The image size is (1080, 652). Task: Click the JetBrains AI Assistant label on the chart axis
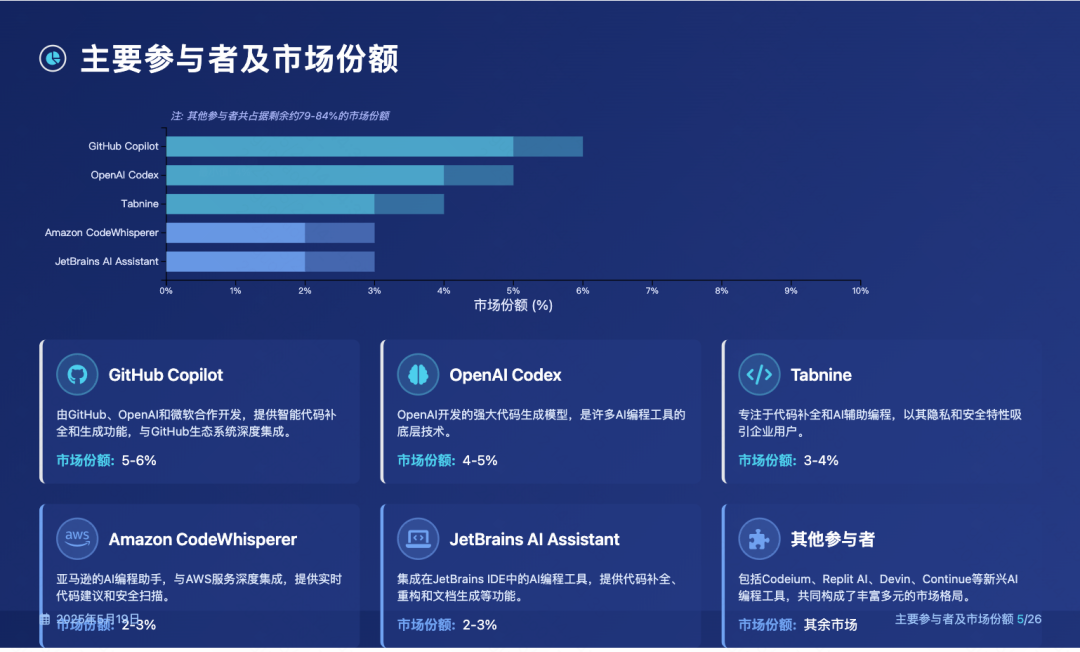pyautogui.click(x=107, y=262)
